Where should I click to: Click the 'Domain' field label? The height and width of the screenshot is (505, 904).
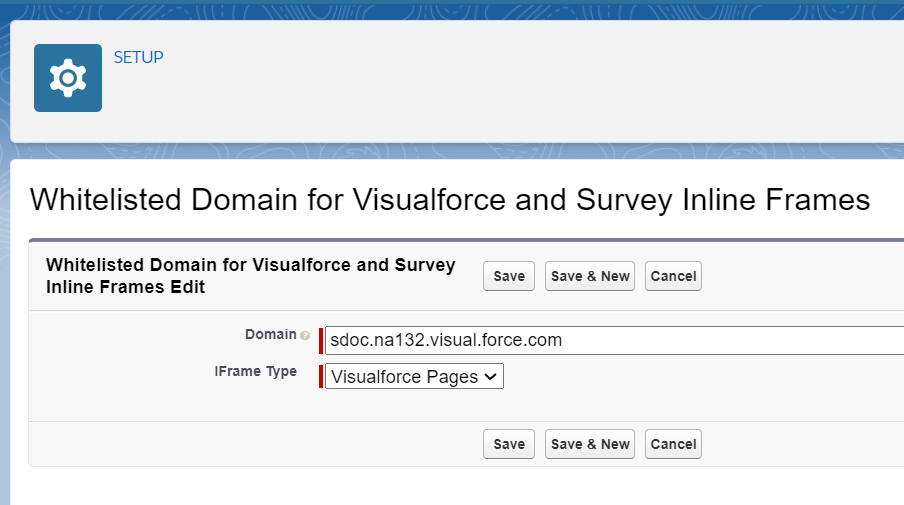pos(270,334)
